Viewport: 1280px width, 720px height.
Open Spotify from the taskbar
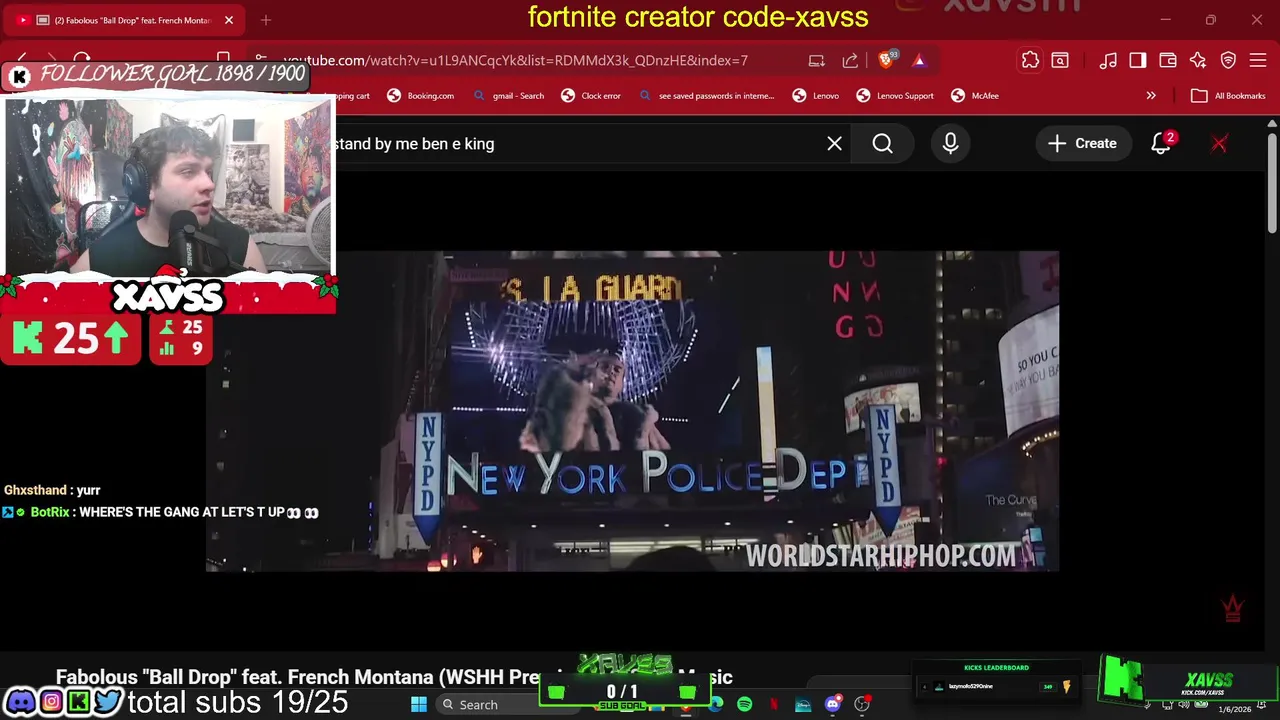click(x=744, y=705)
